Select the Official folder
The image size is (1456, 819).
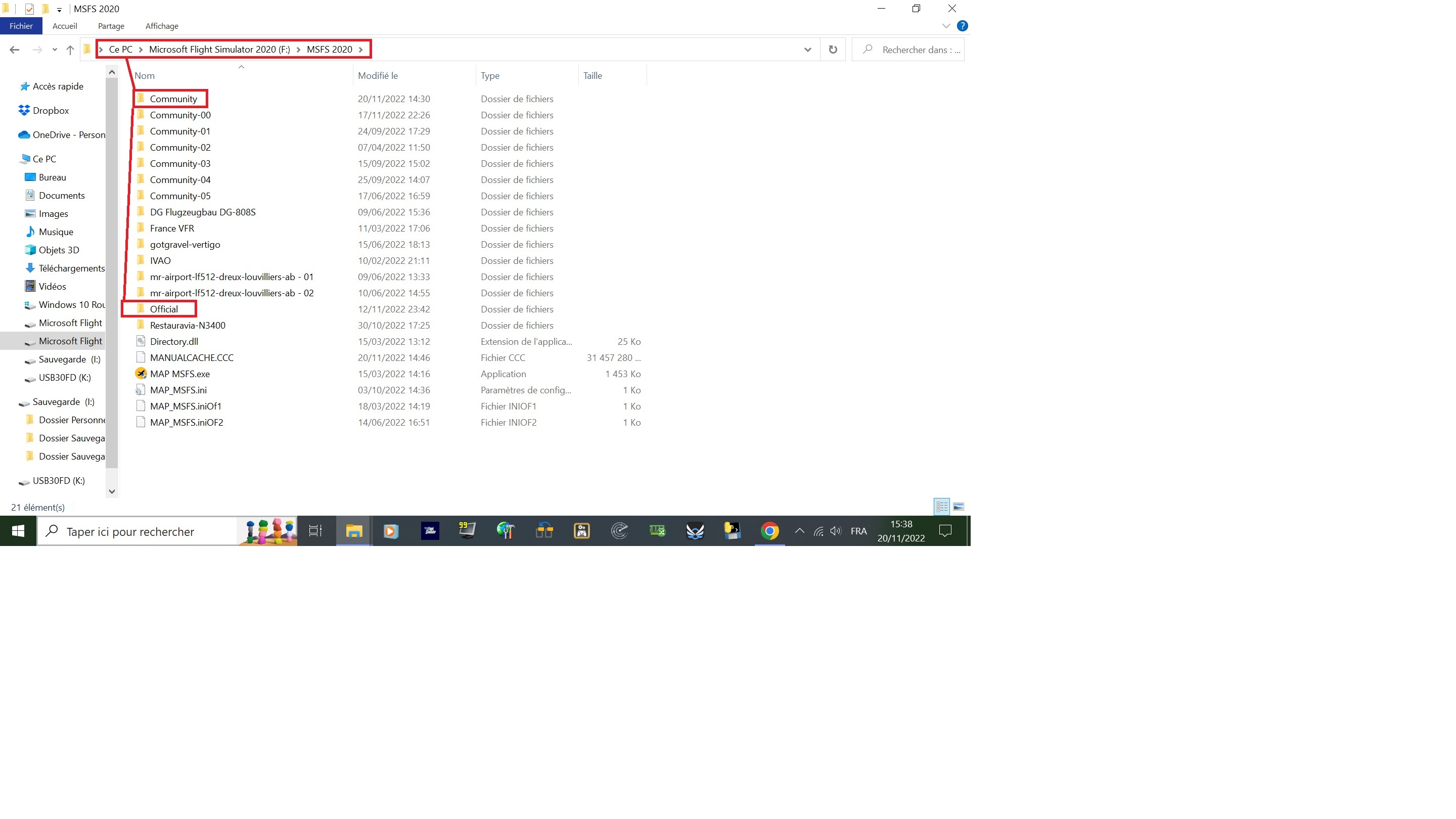163,309
